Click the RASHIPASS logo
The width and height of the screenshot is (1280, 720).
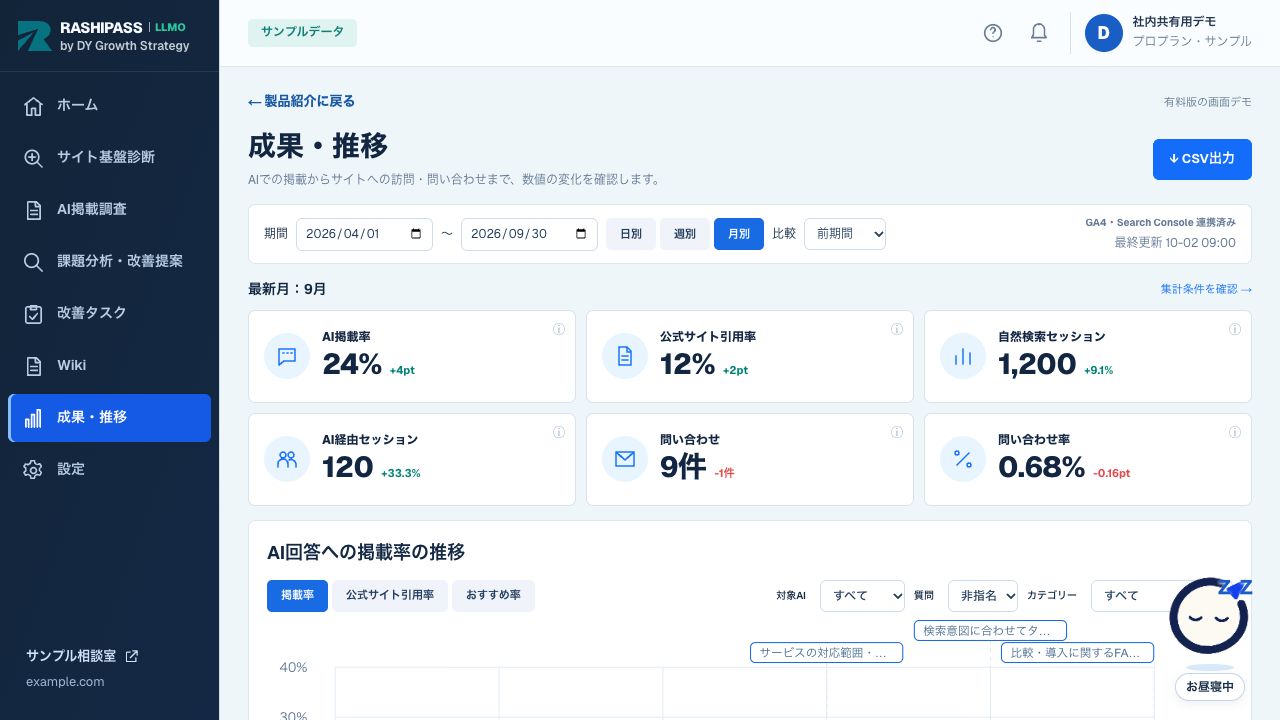(104, 36)
